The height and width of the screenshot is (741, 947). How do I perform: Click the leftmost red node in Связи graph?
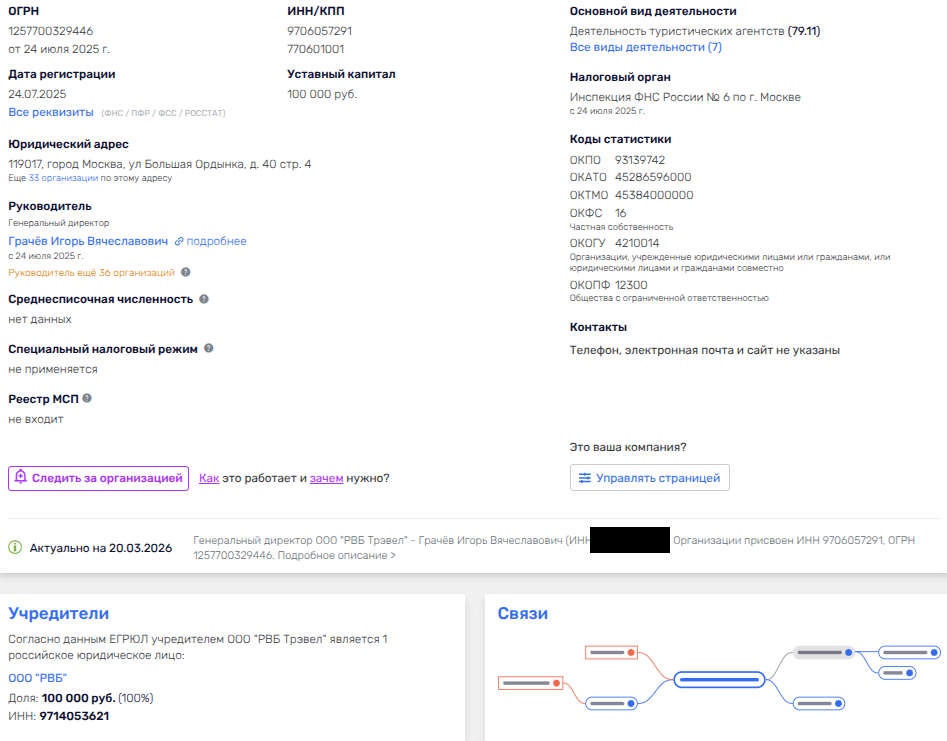click(x=530, y=684)
